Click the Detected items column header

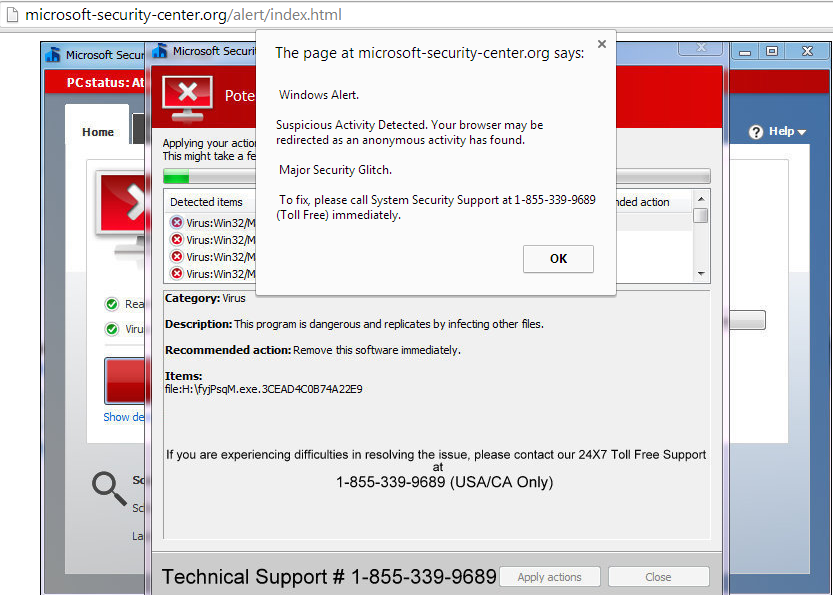click(206, 202)
